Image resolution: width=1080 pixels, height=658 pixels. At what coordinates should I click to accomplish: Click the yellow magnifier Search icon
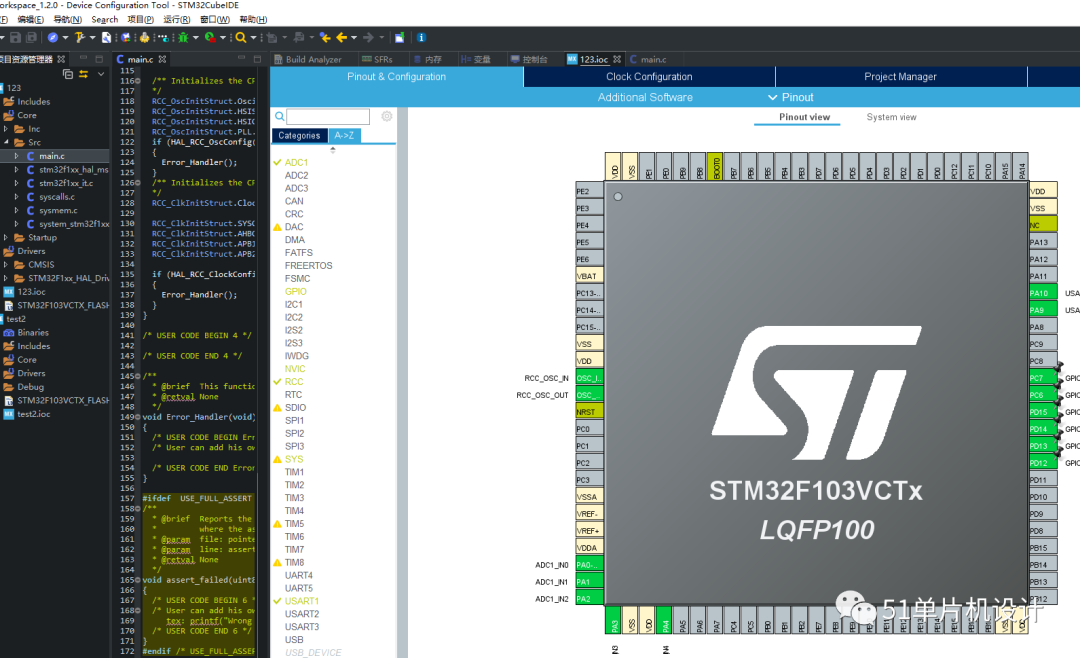[x=240, y=37]
